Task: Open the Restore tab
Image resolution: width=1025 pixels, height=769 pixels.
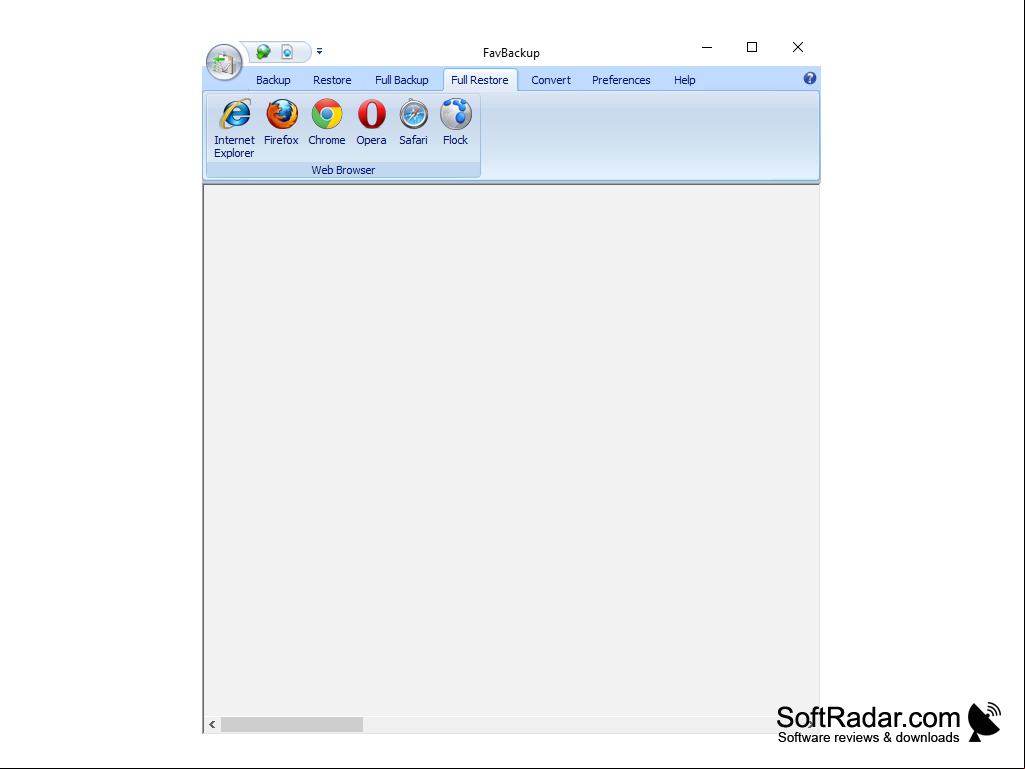Action: [332, 80]
